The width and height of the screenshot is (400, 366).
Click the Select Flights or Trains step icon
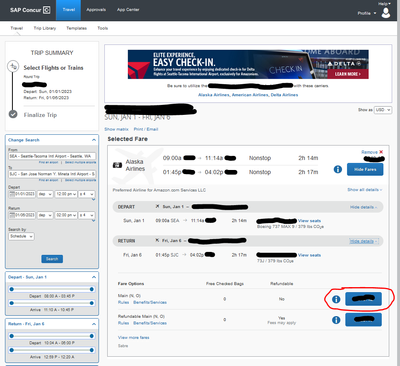click(x=13, y=66)
